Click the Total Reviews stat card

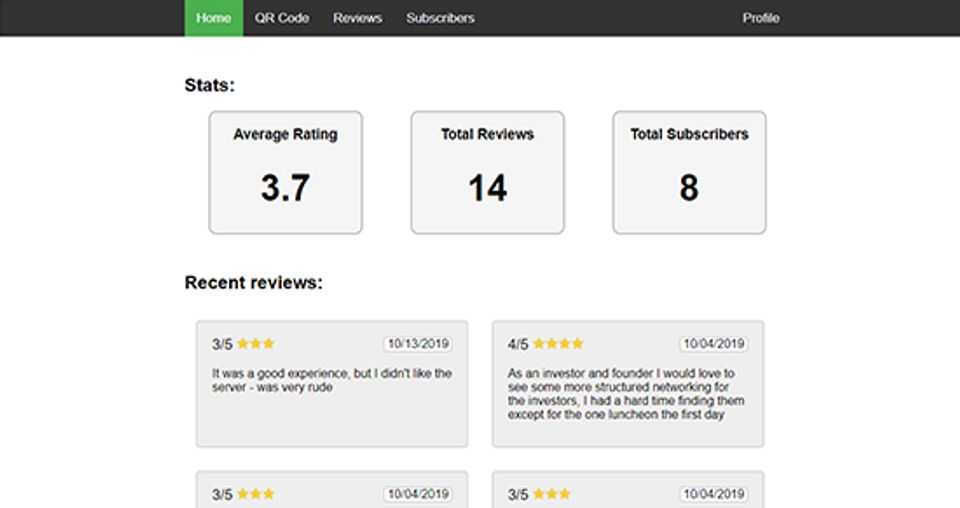pyautogui.click(x=487, y=173)
